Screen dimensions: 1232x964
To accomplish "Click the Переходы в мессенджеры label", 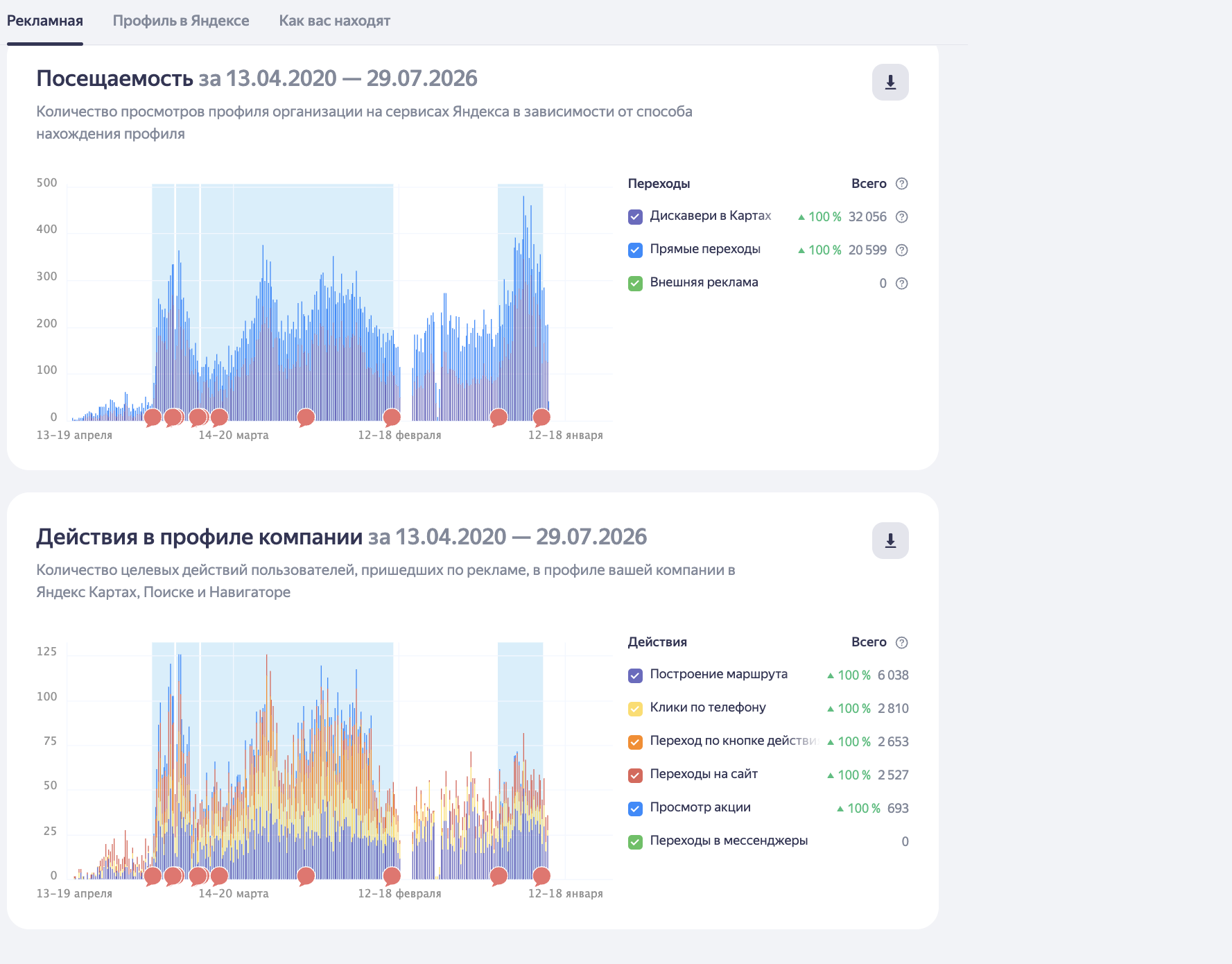I will click(x=729, y=841).
